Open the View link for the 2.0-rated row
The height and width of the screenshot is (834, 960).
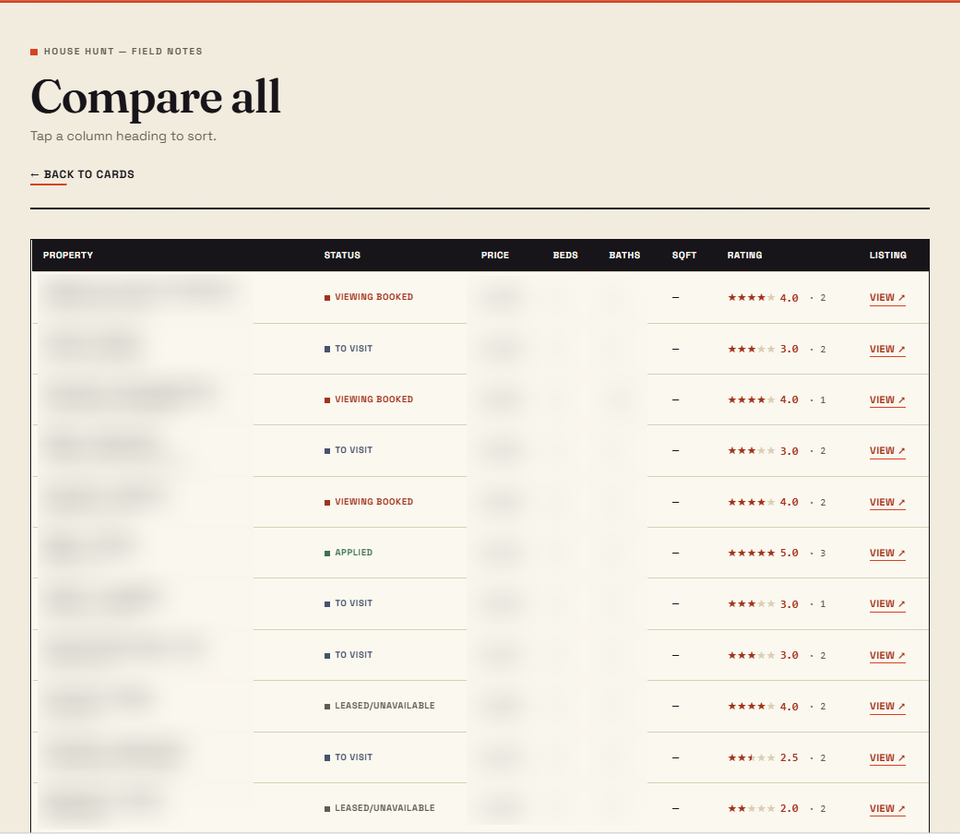[x=887, y=808]
